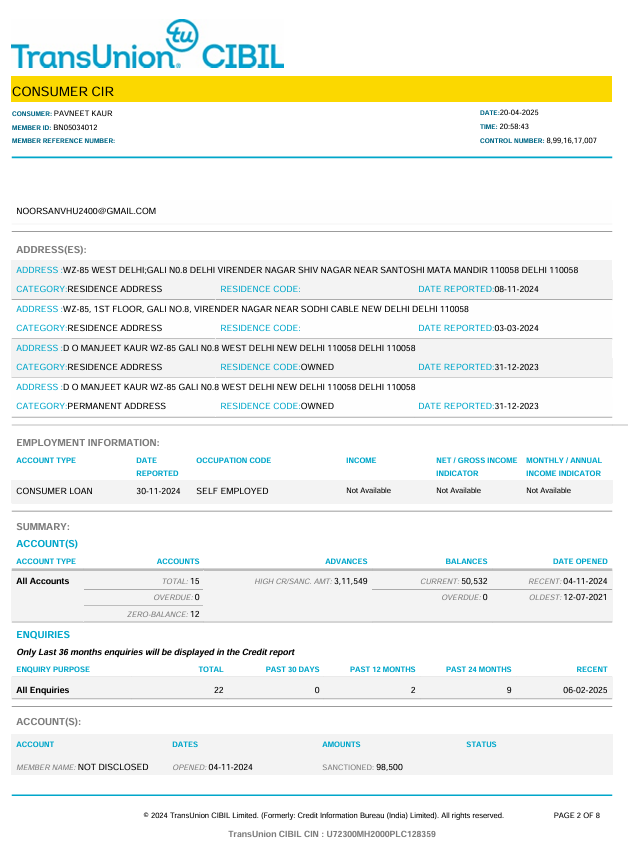The image size is (628, 841).
Task: Select member ID BN05034012
Action: [x=75, y=127]
